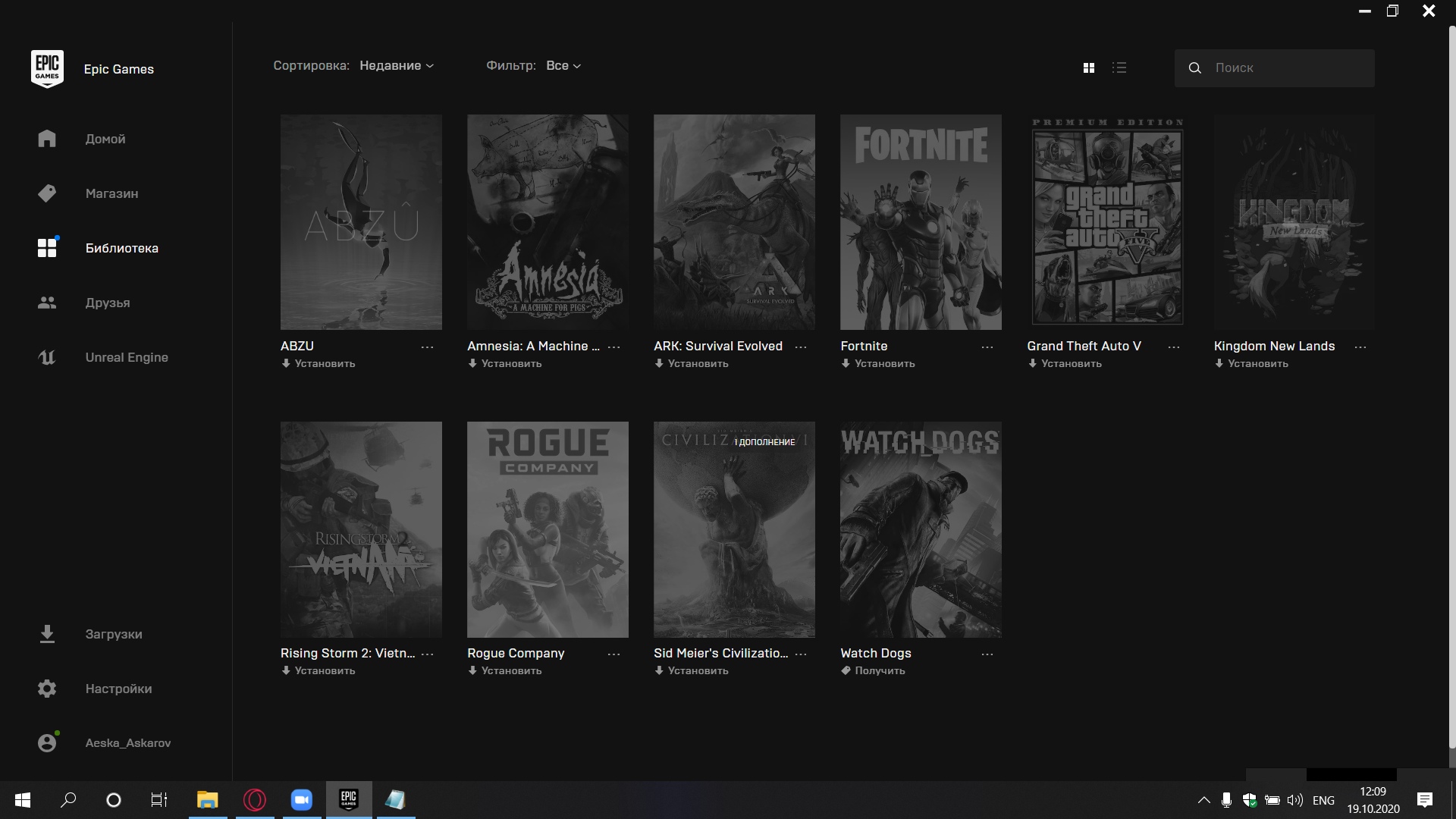
Task: Open Sid Meier's Civilization three-dot menu
Action: [x=801, y=654]
